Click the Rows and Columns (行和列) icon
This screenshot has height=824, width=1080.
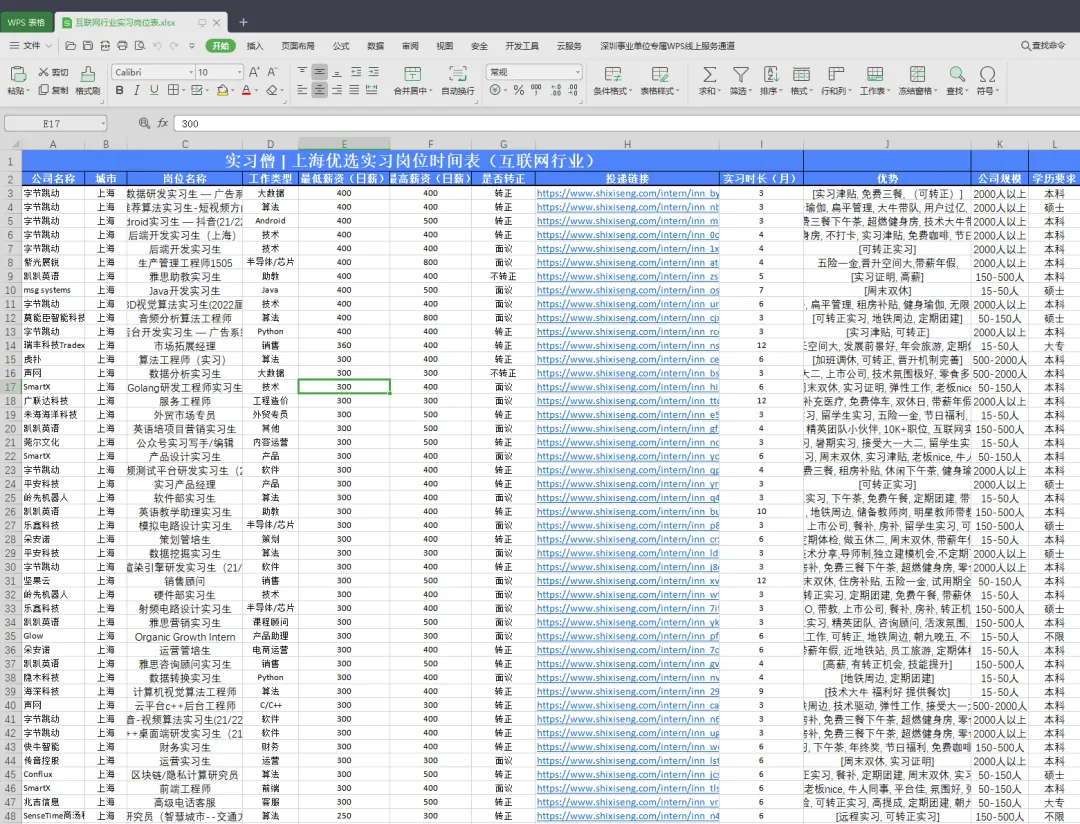[836, 74]
